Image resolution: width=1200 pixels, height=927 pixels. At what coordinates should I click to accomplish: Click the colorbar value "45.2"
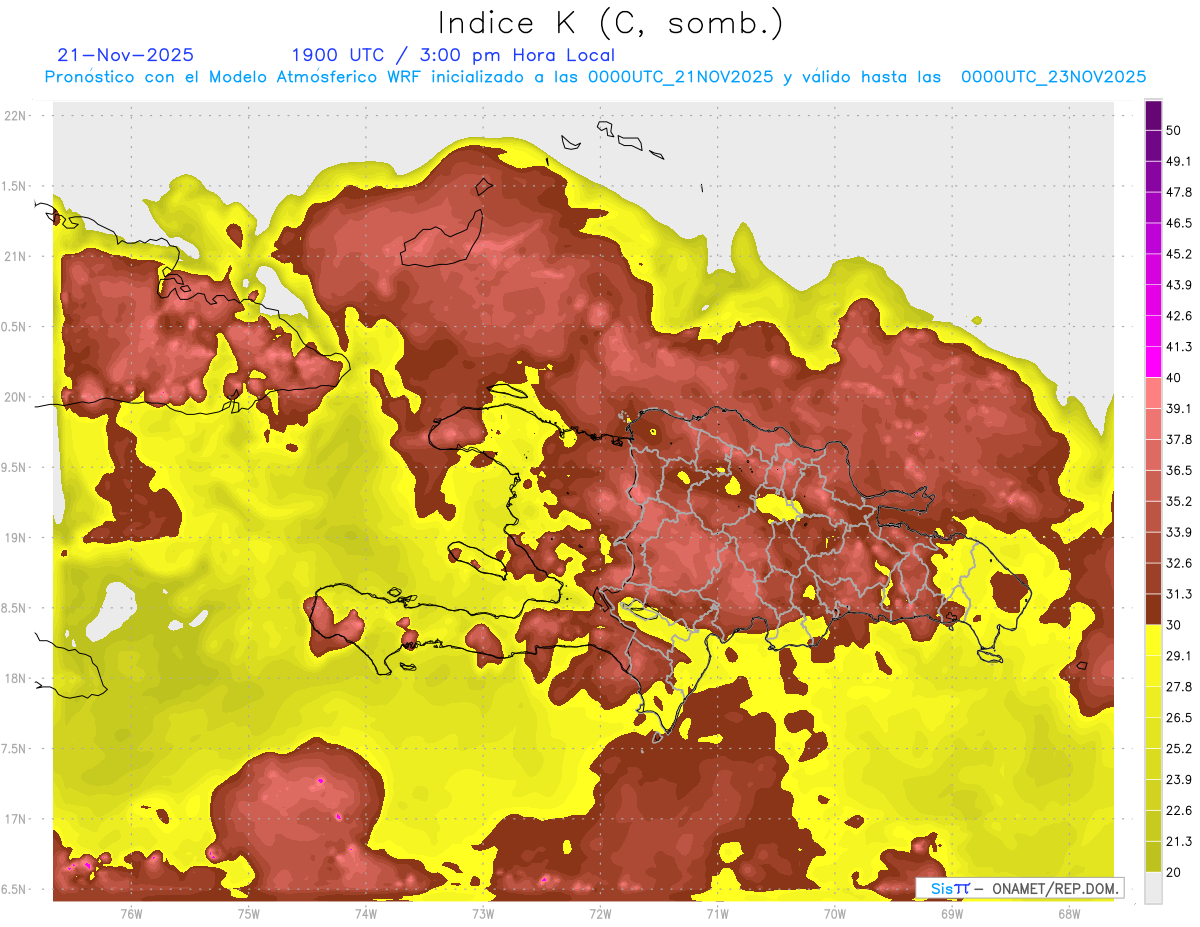tap(1179, 254)
